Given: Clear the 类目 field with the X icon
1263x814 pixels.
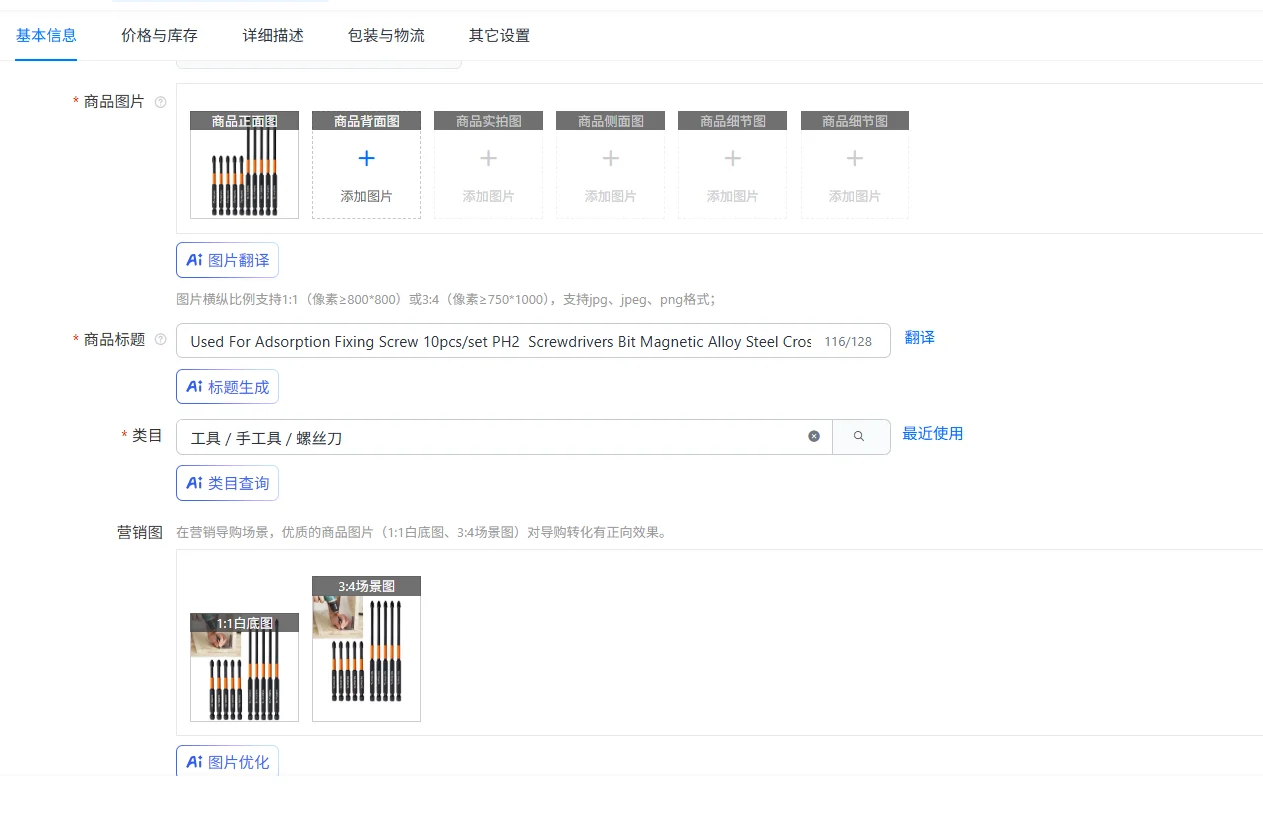Looking at the screenshot, I should pos(814,436).
